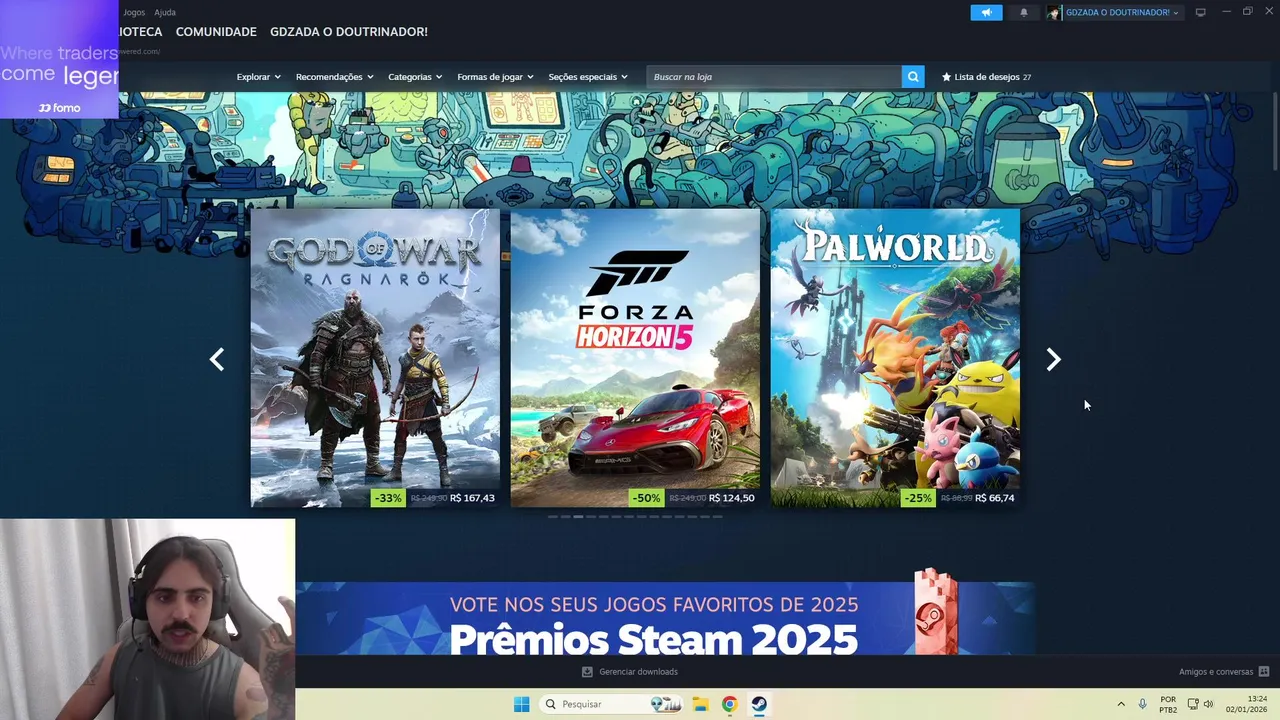
Task: Click the friends chat icon
Action: (x=1264, y=672)
